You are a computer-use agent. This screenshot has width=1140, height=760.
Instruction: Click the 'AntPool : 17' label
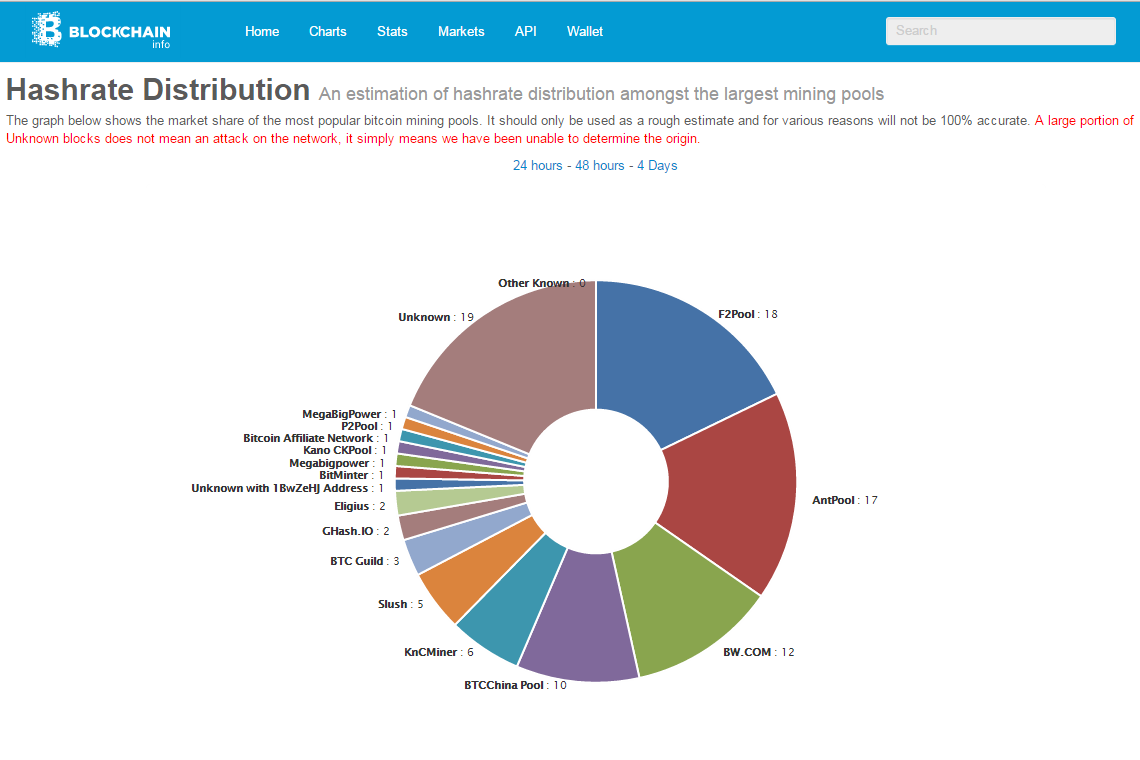[845, 500]
